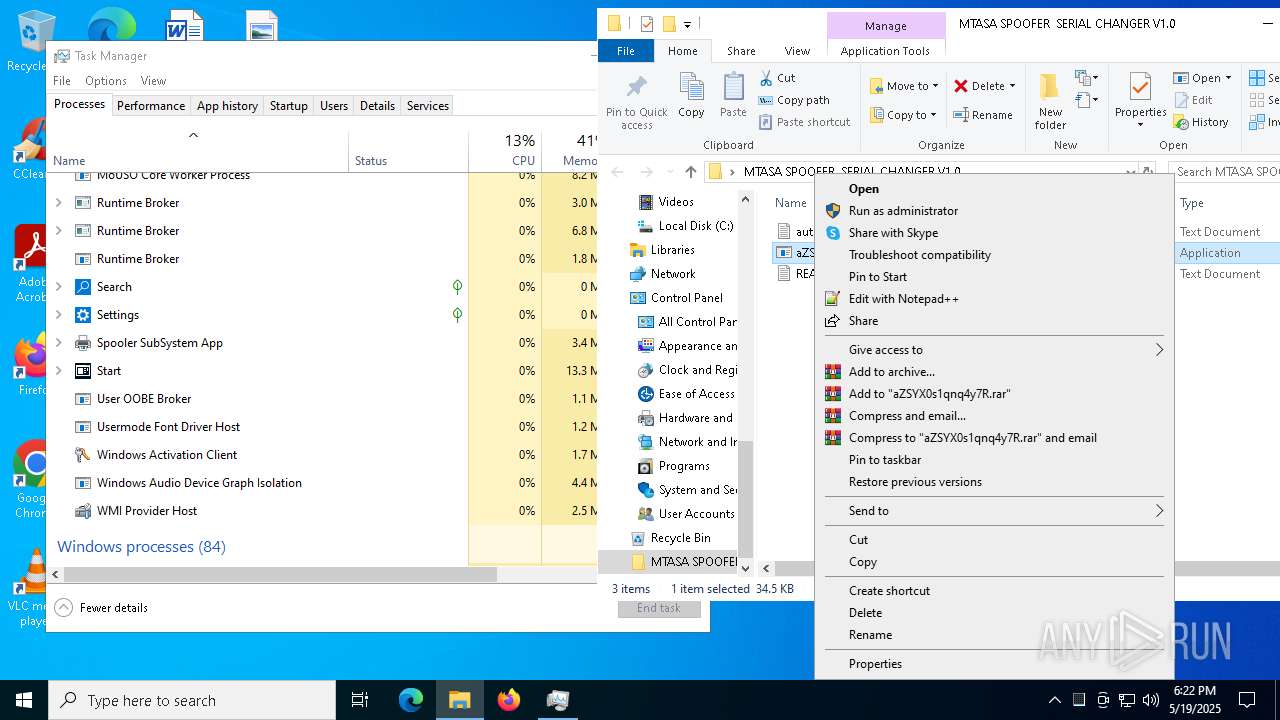The width and height of the screenshot is (1280, 720).
Task: Open the Move to dropdown
Action: coord(904,86)
